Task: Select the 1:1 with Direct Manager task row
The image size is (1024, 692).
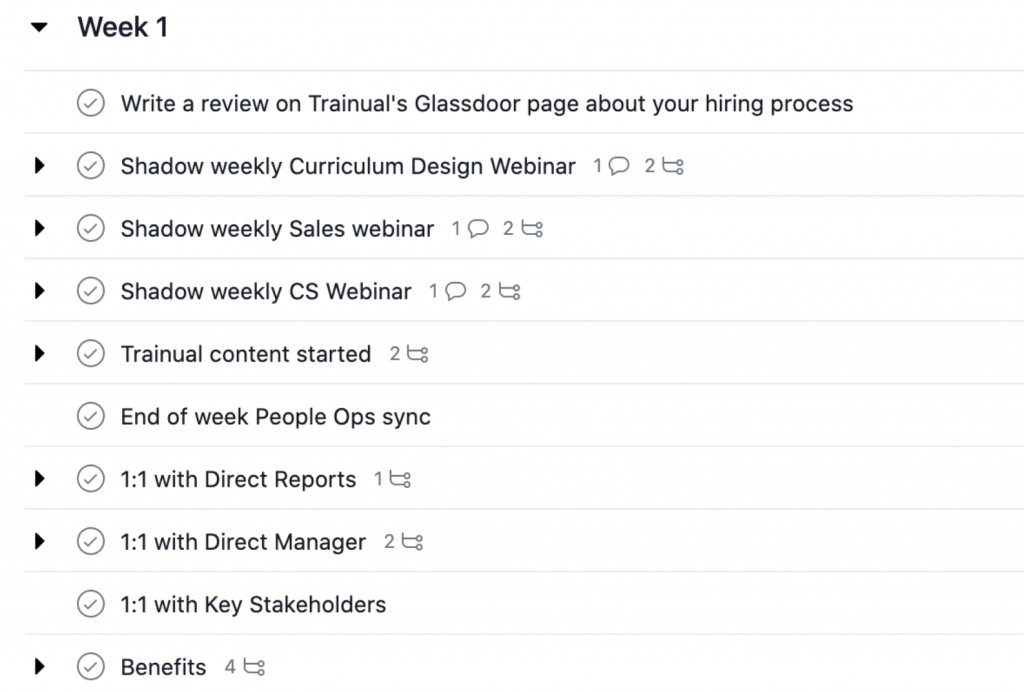Action: coord(243,541)
